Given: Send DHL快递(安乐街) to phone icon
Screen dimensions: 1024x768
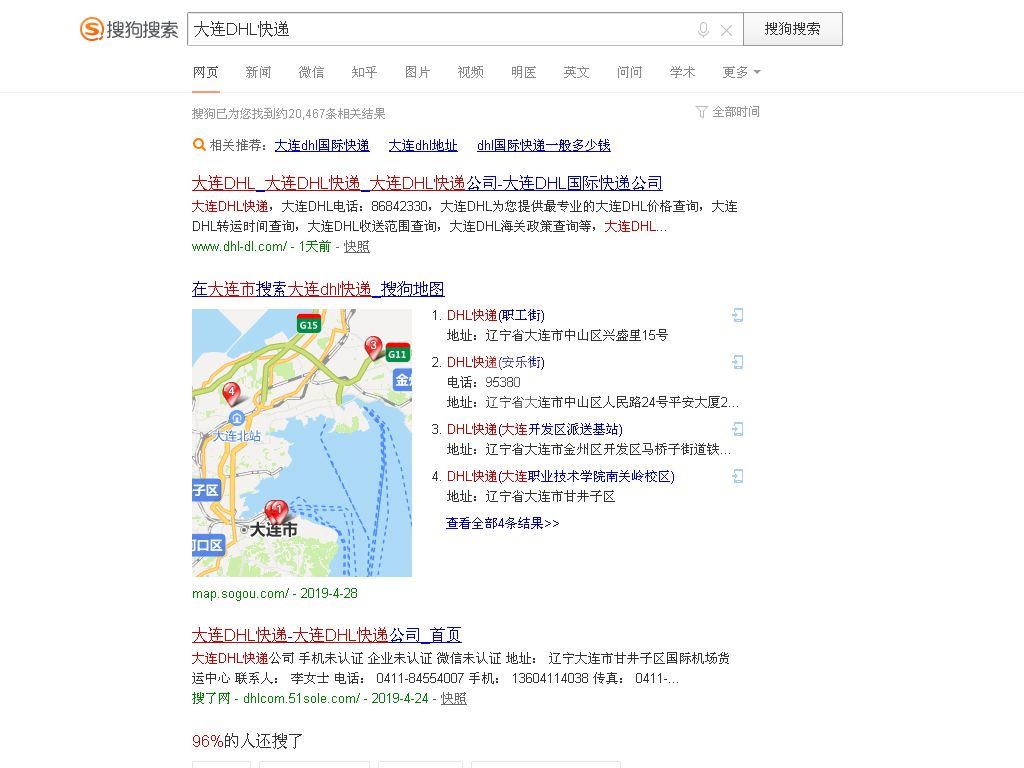Looking at the screenshot, I should (737, 362).
